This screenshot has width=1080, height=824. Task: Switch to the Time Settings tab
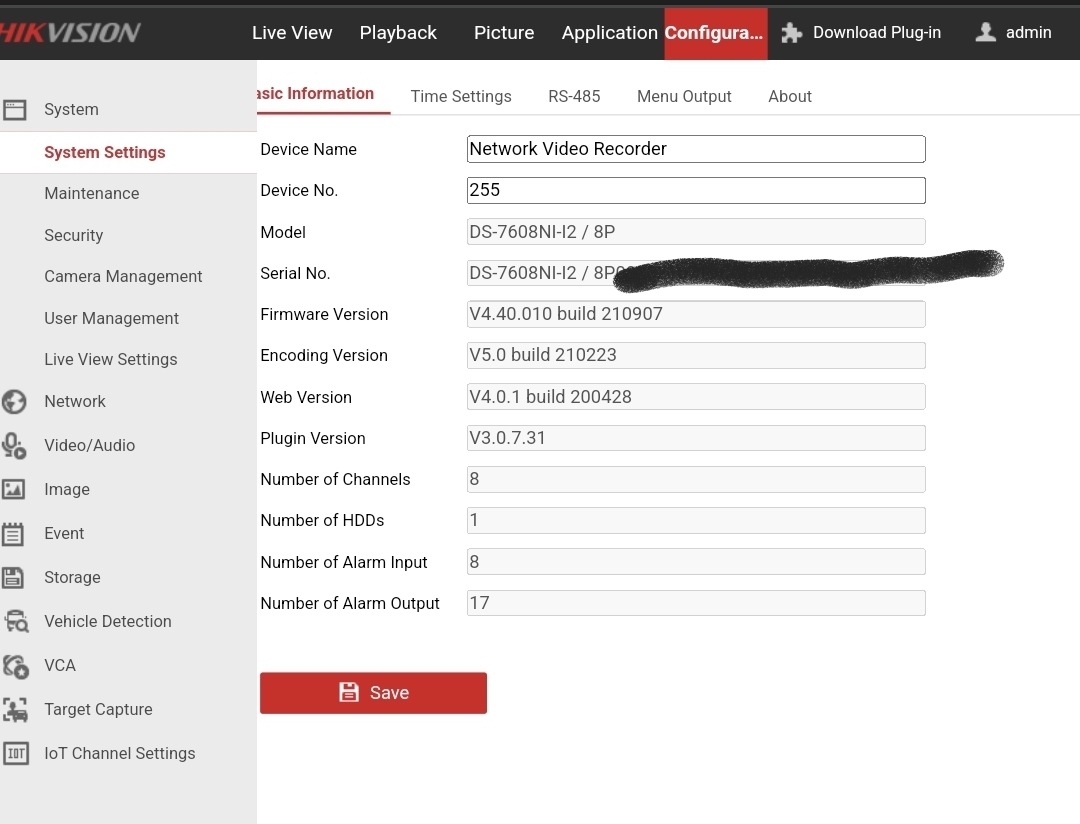[461, 97]
